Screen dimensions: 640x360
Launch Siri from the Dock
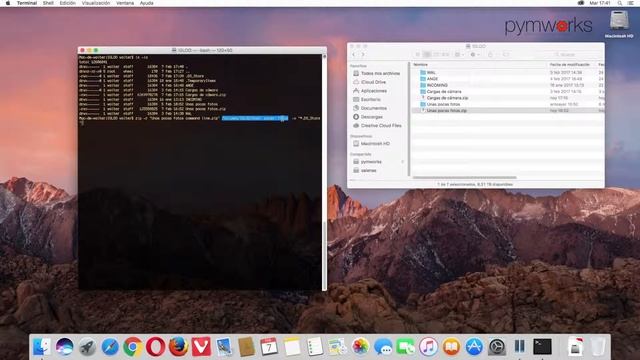tap(64, 347)
